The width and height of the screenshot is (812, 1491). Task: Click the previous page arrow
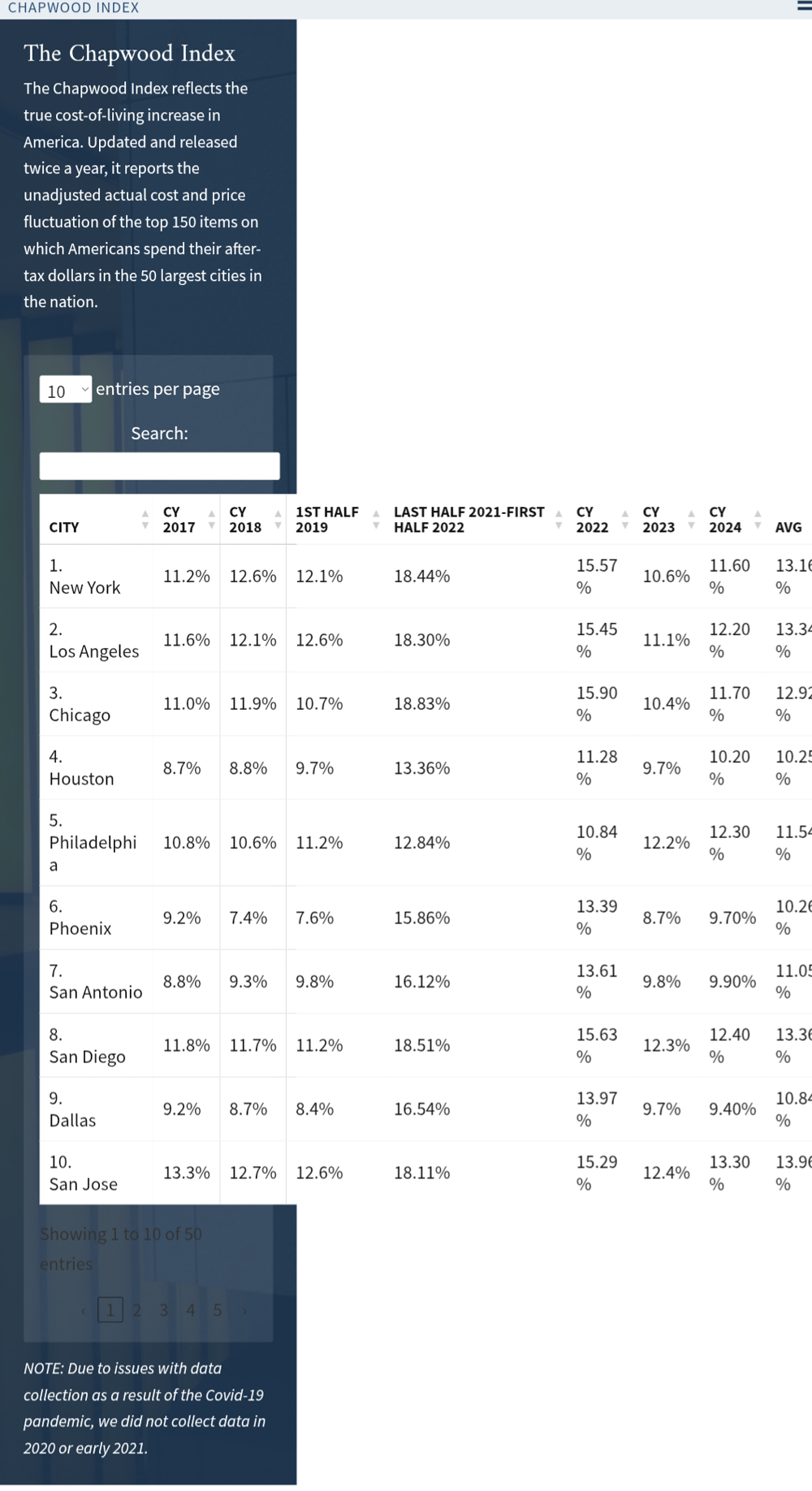[84, 1310]
